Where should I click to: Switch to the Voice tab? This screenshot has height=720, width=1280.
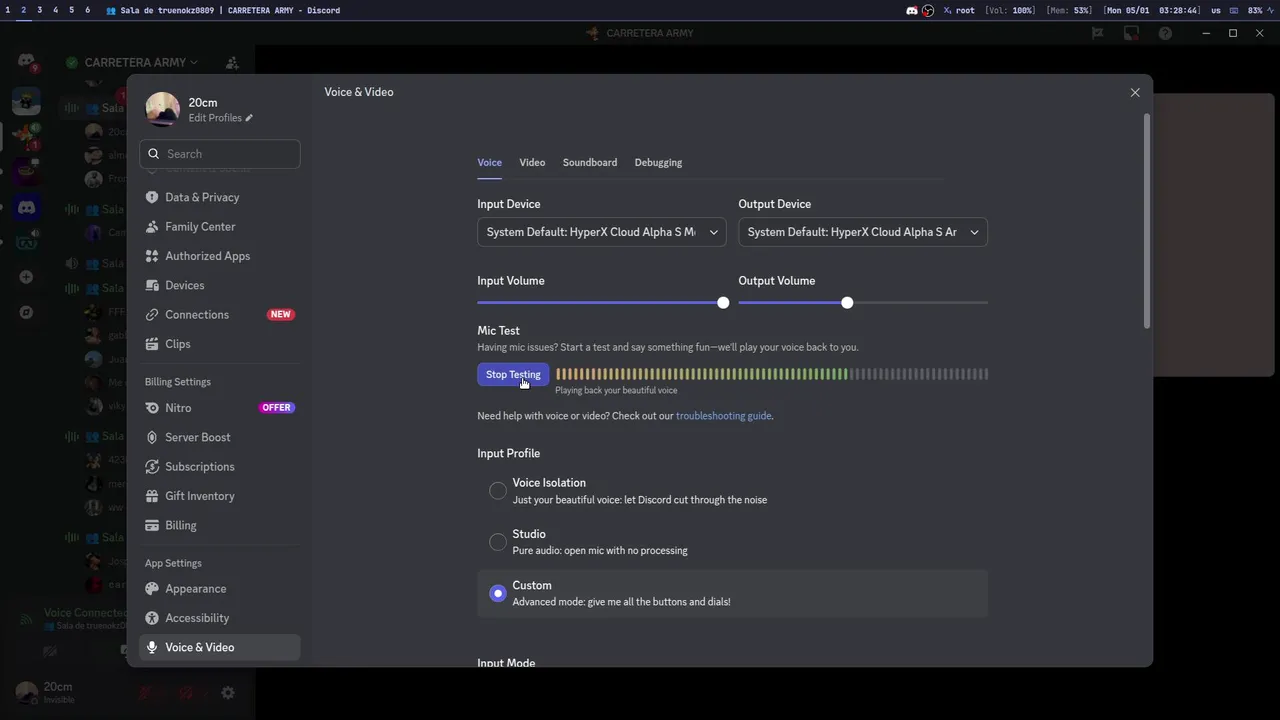click(490, 162)
